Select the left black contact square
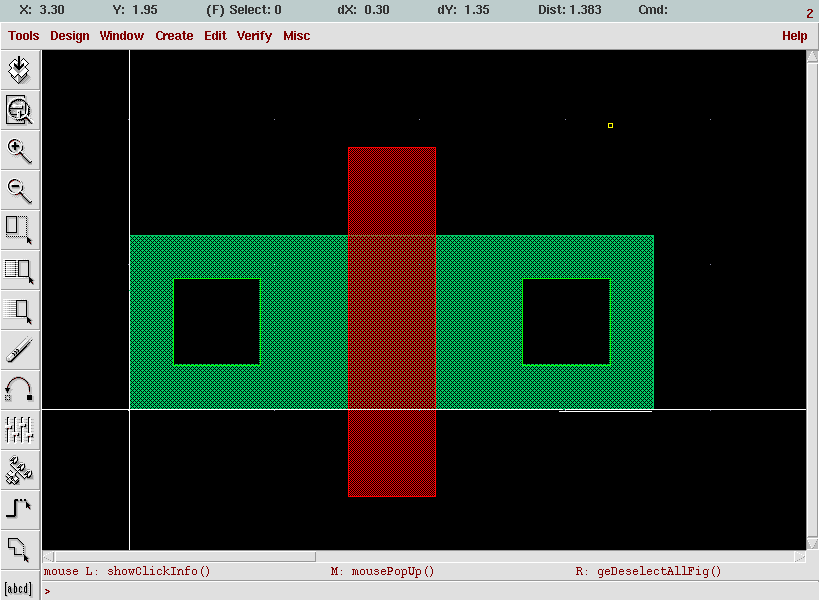 (217, 322)
